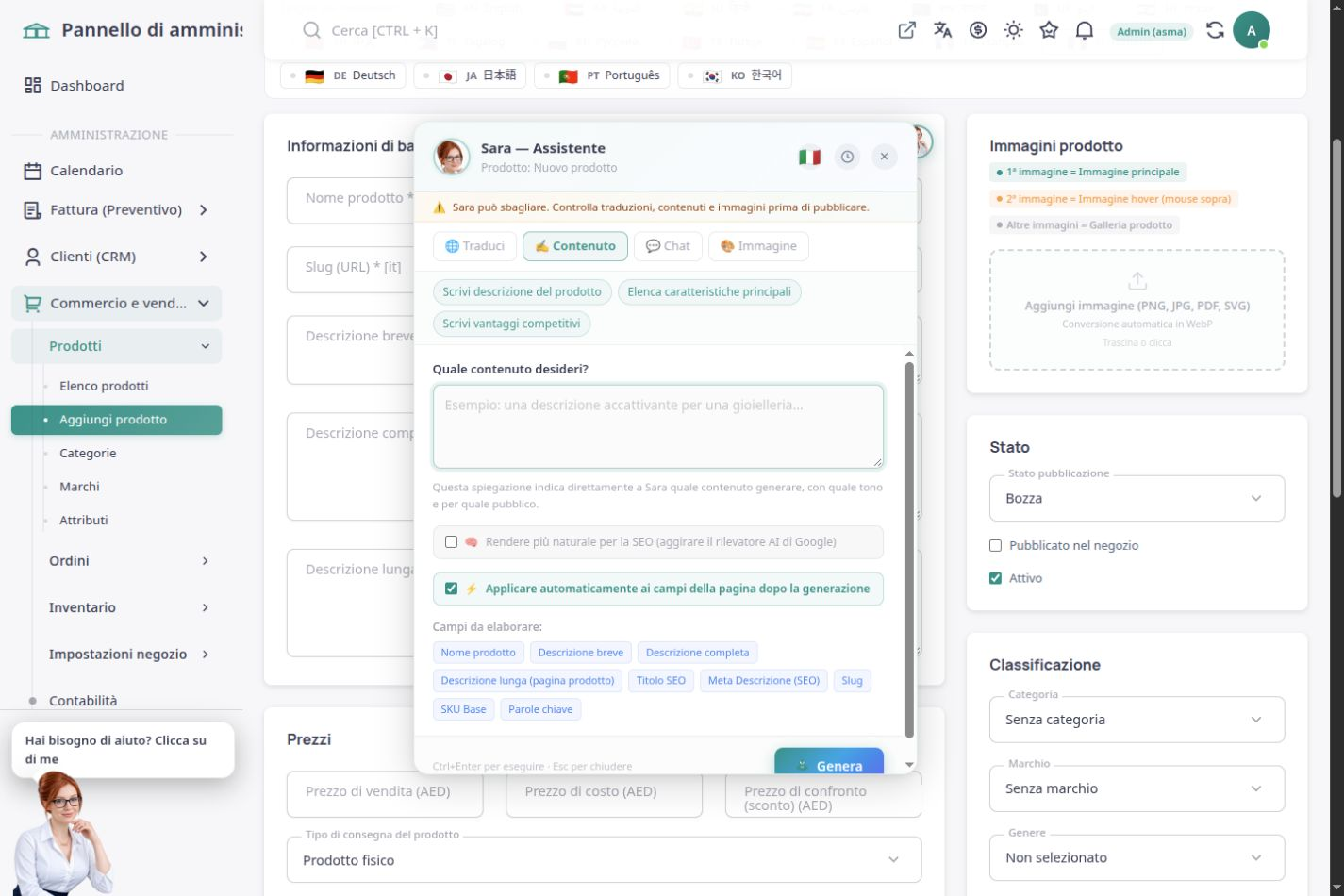1344x896 pixels.
Task: Click the Genera button
Action: point(829,762)
